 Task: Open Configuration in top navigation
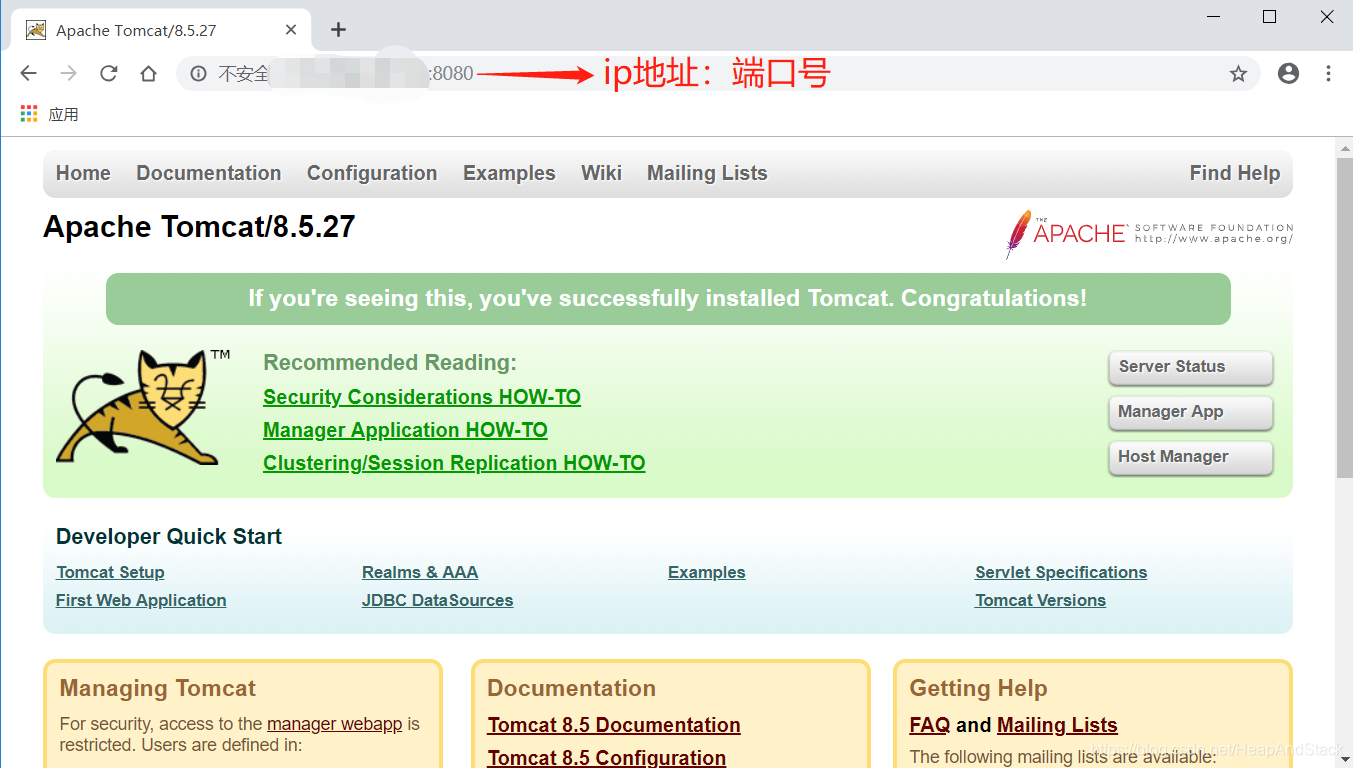(x=372, y=173)
